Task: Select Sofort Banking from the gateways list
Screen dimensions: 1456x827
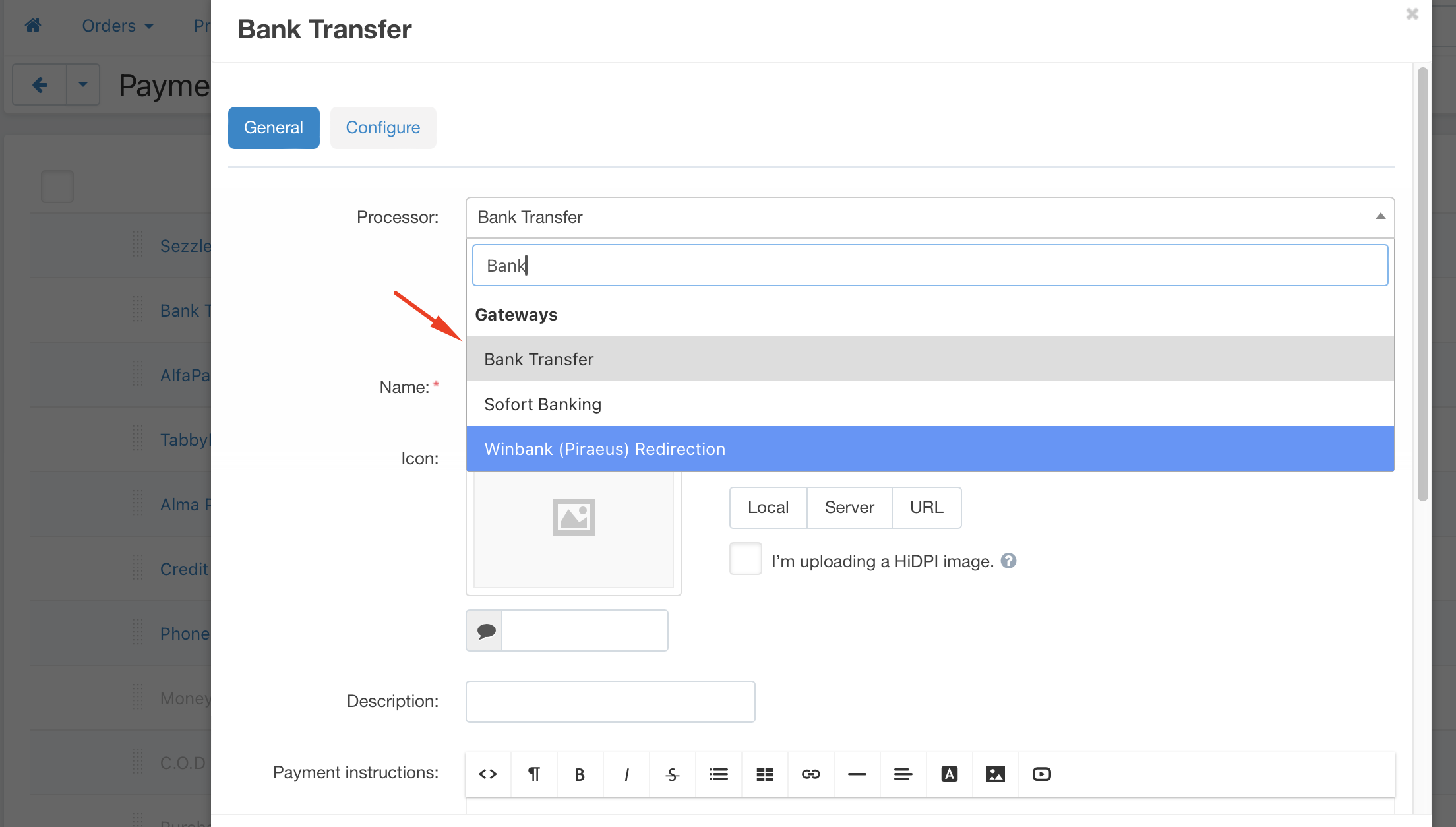Action: [x=542, y=404]
